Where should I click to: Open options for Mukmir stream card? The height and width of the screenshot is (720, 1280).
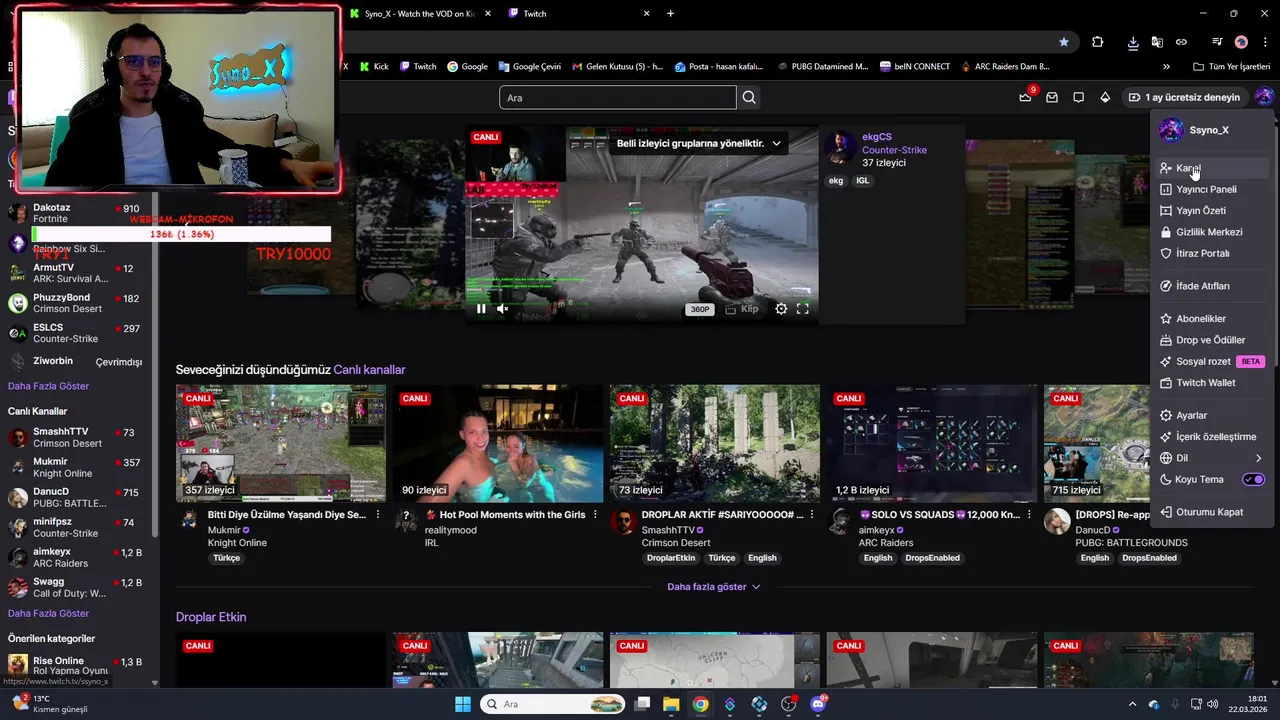[x=377, y=515]
